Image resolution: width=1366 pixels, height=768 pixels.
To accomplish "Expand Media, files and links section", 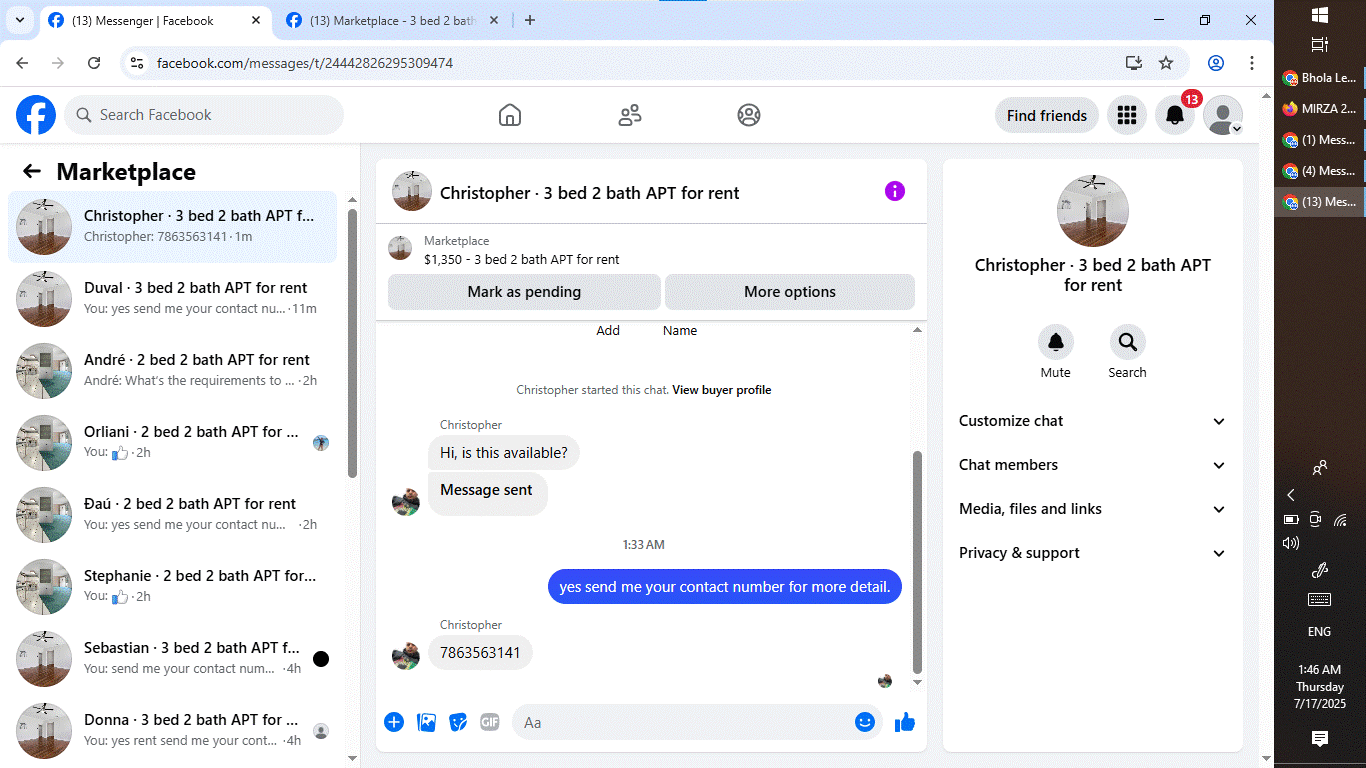I will [x=1092, y=509].
